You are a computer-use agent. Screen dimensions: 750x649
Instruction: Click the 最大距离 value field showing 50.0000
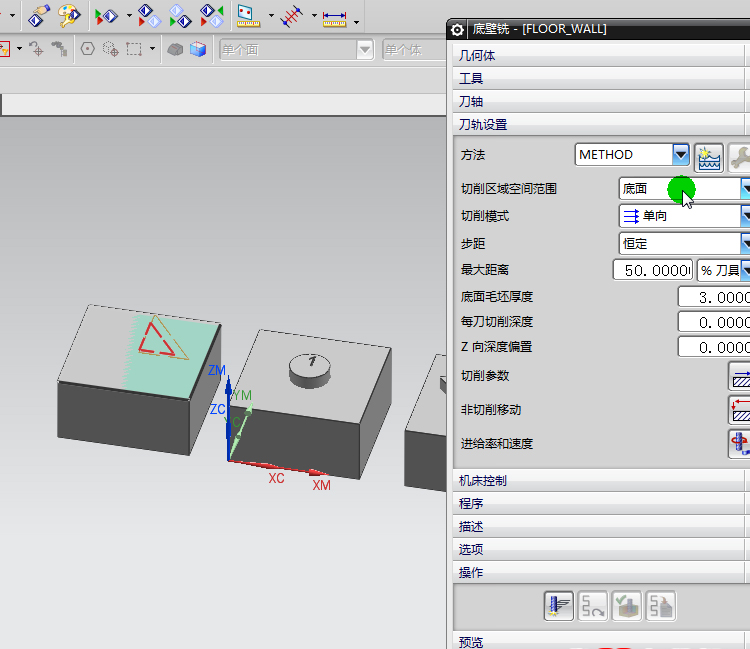(x=652, y=270)
